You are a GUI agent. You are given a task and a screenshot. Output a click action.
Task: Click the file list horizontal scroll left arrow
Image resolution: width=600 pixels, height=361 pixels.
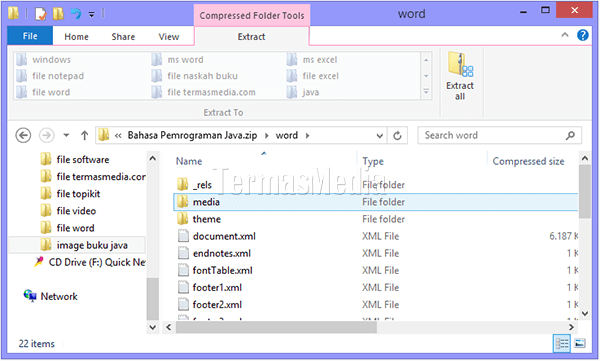point(168,327)
